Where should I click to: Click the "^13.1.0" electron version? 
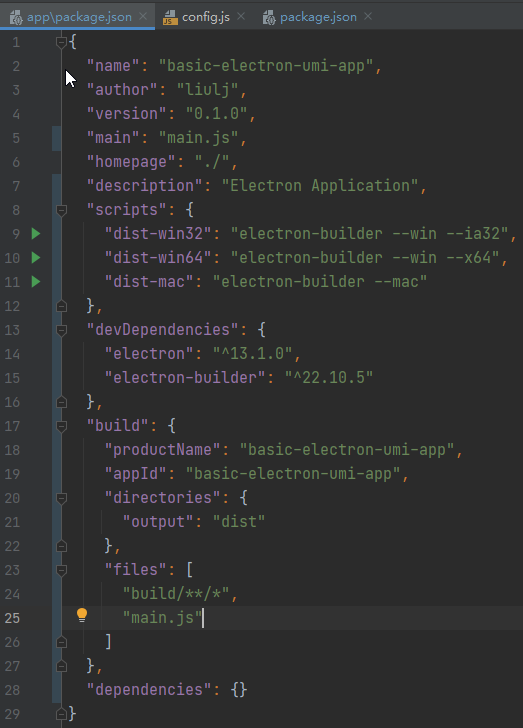tap(252, 354)
